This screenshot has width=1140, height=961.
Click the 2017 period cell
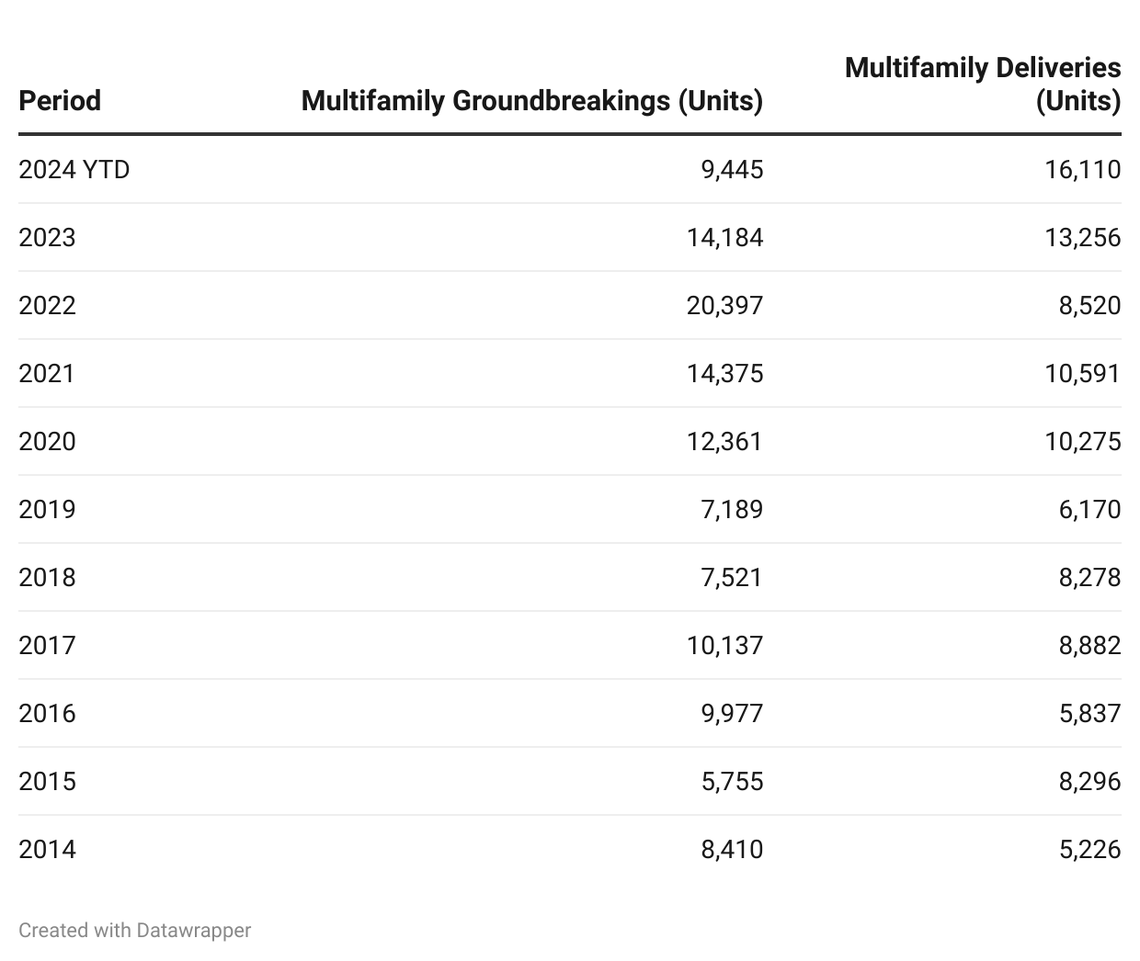pos(47,646)
